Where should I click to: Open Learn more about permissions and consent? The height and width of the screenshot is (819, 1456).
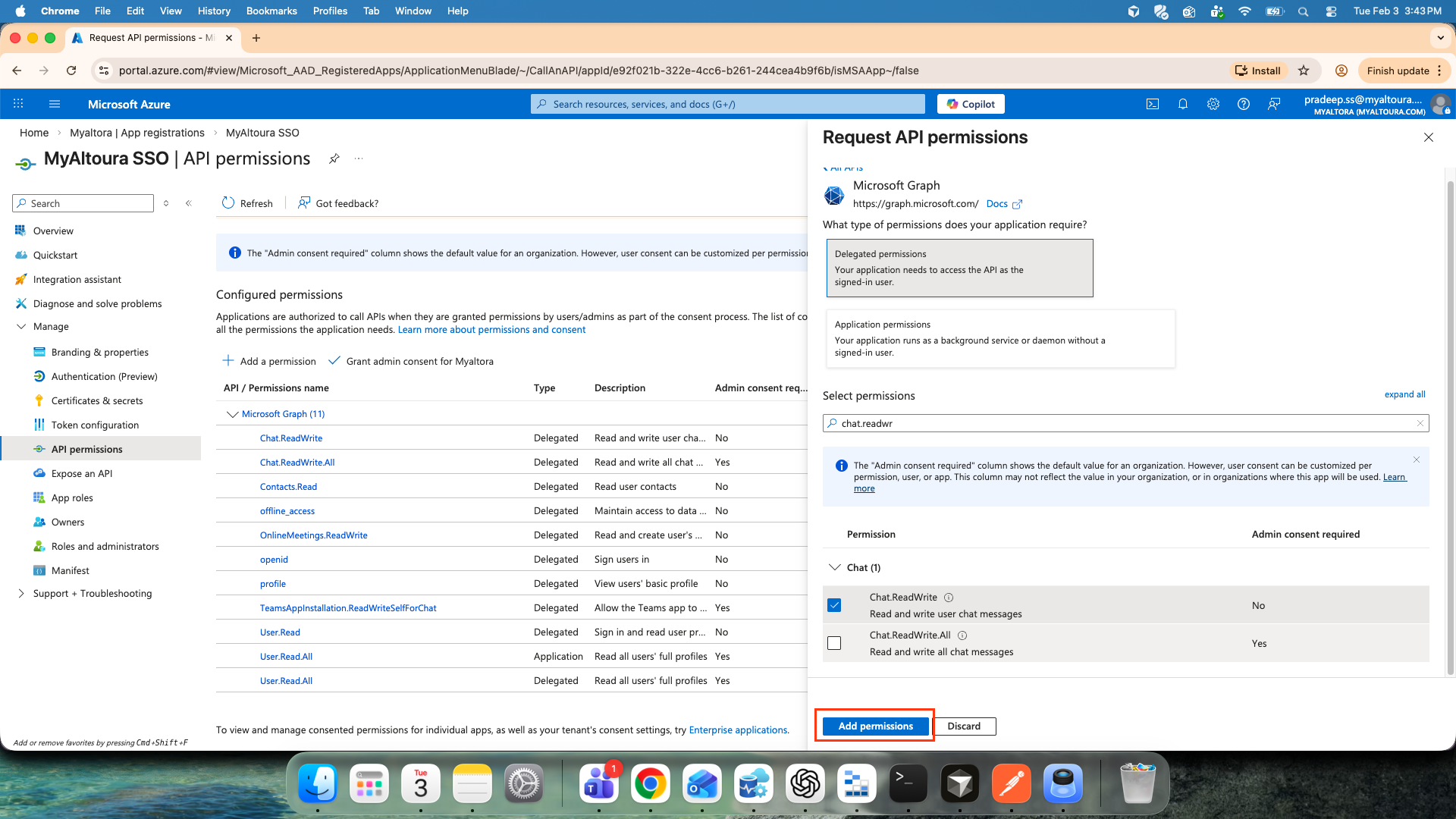491,329
